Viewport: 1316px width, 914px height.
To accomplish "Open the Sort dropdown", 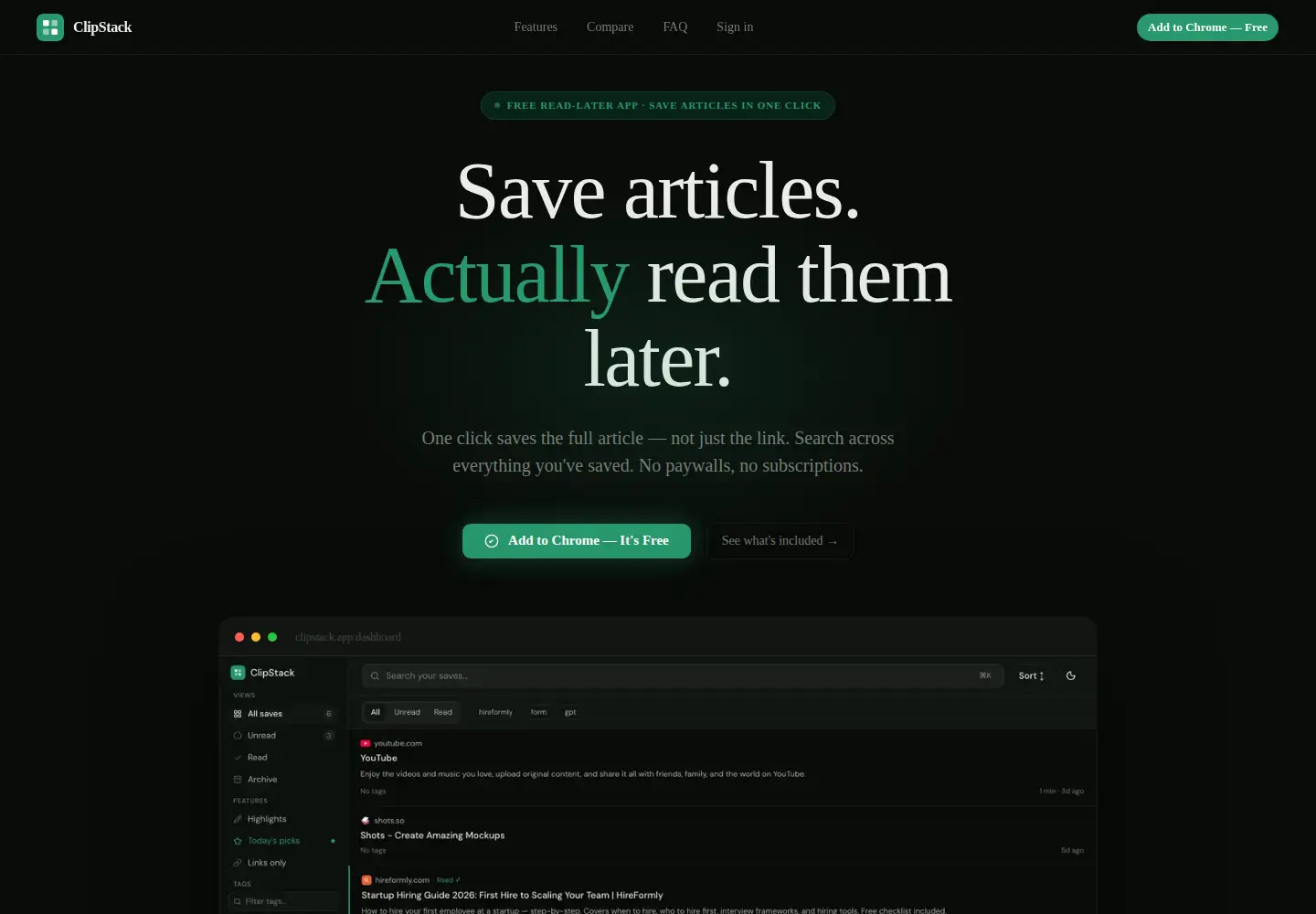I will point(1031,676).
